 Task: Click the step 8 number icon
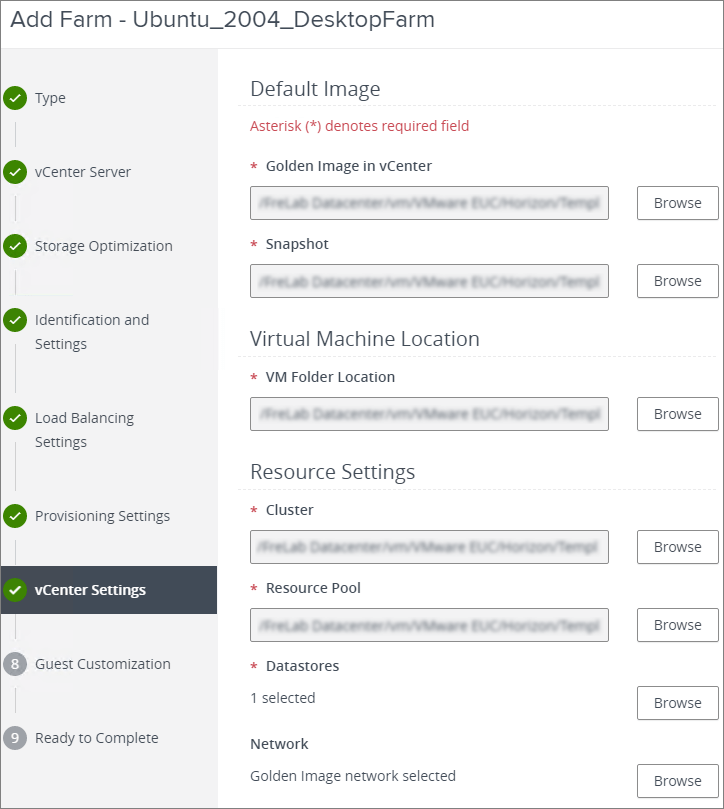click(15, 664)
